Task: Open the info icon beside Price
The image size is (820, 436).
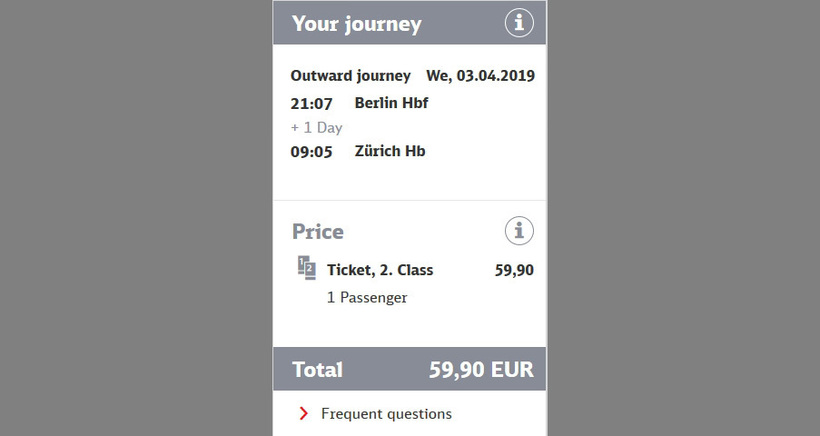Action: (519, 231)
